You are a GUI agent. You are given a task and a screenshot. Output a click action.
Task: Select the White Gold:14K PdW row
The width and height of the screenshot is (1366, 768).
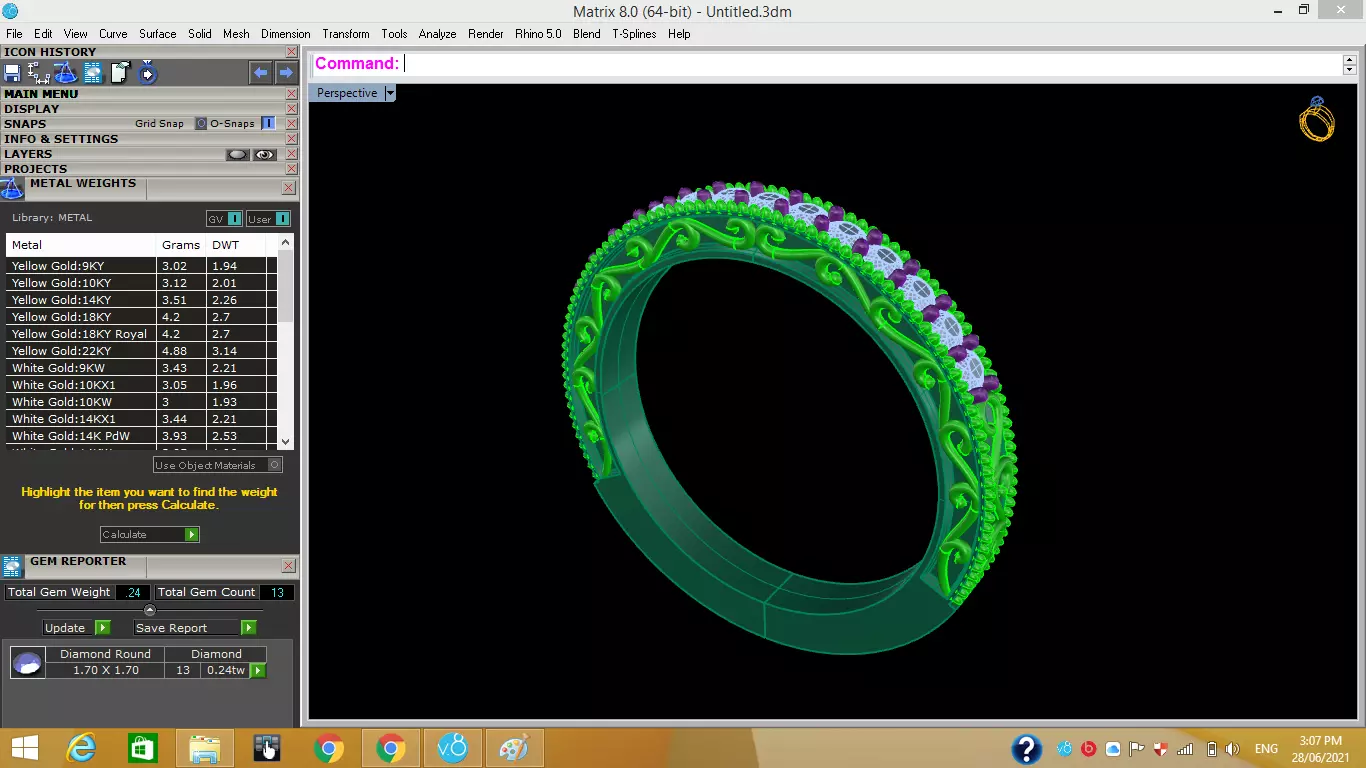coord(141,436)
